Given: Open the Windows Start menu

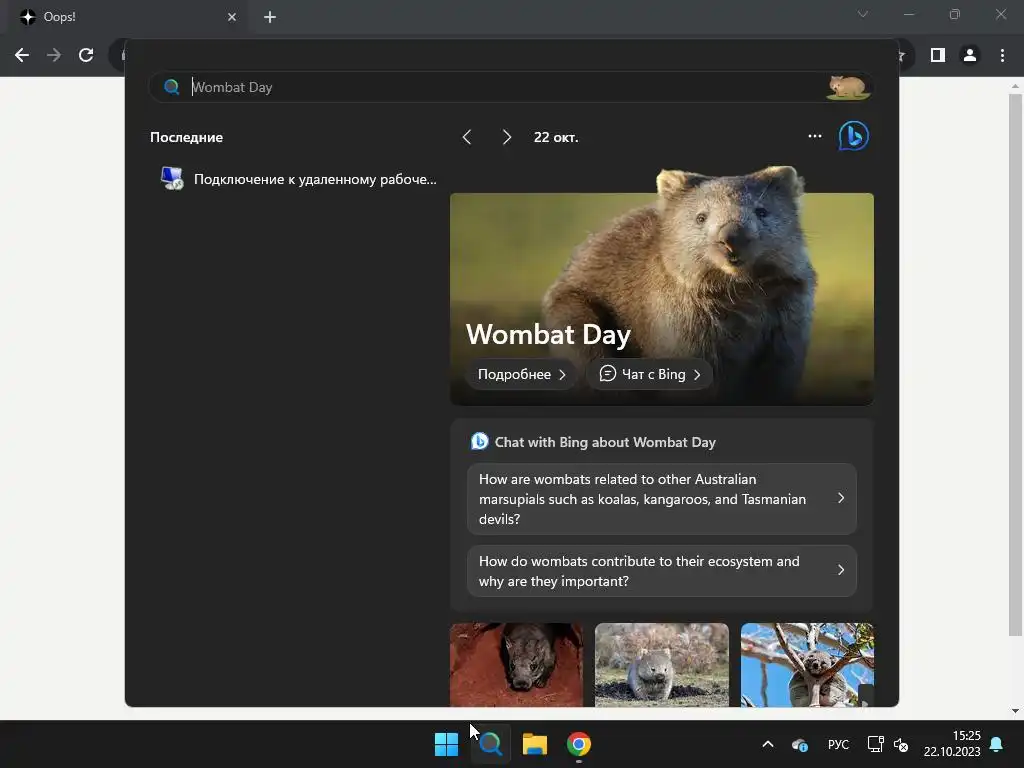Looking at the screenshot, I should (447, 744).
